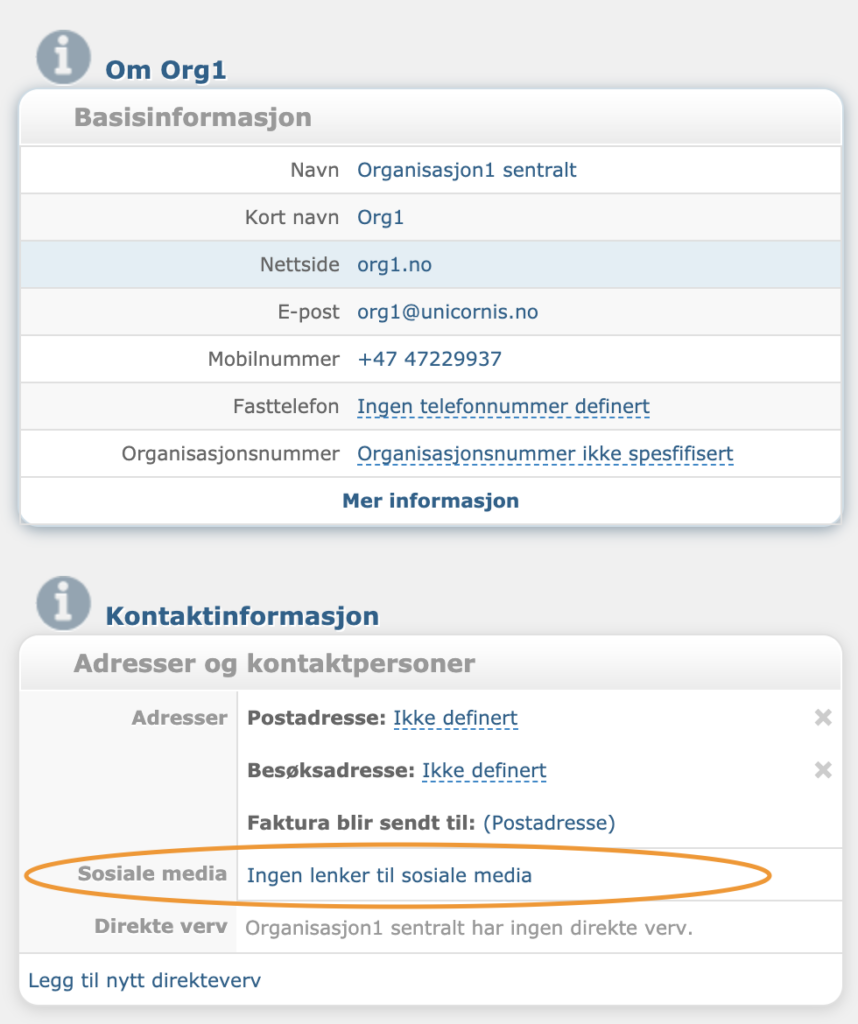Click the info icon beside Om Org1
Image resolution: width=858 pixels, height=1024 pixels.
click(63, 57)
